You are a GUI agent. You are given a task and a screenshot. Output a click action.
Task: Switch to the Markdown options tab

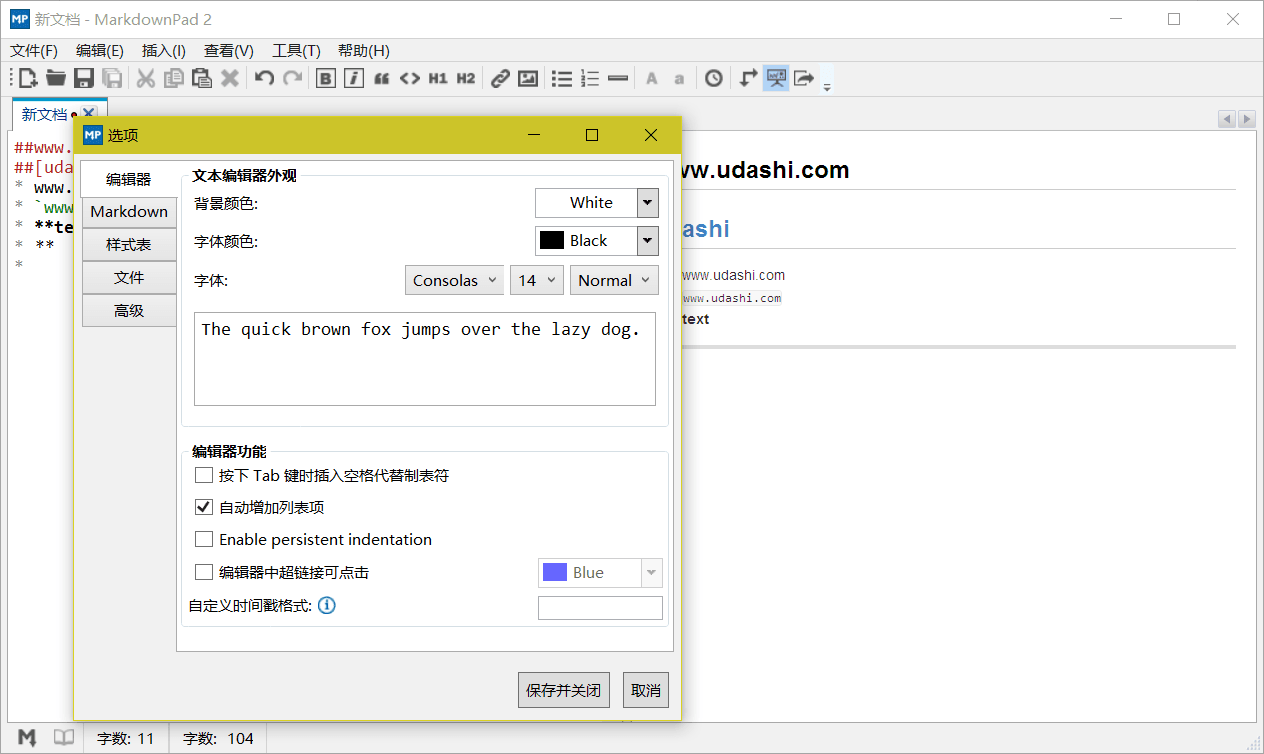129,212
